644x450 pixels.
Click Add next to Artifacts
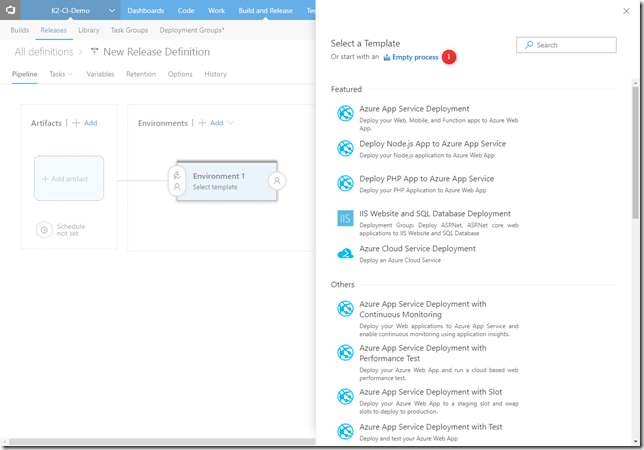85,123
